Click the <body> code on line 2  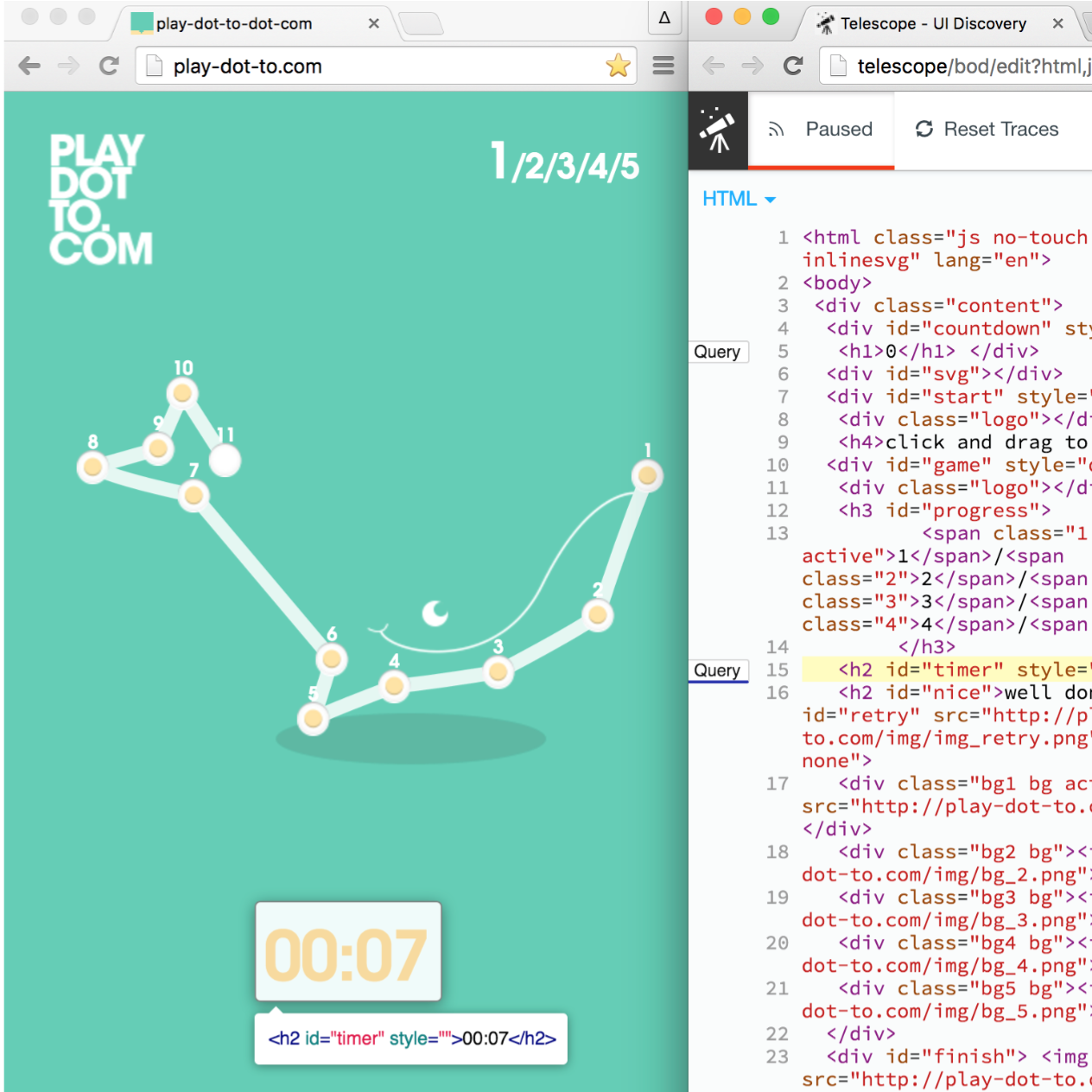pyautogui.click(x=837, y=283)
